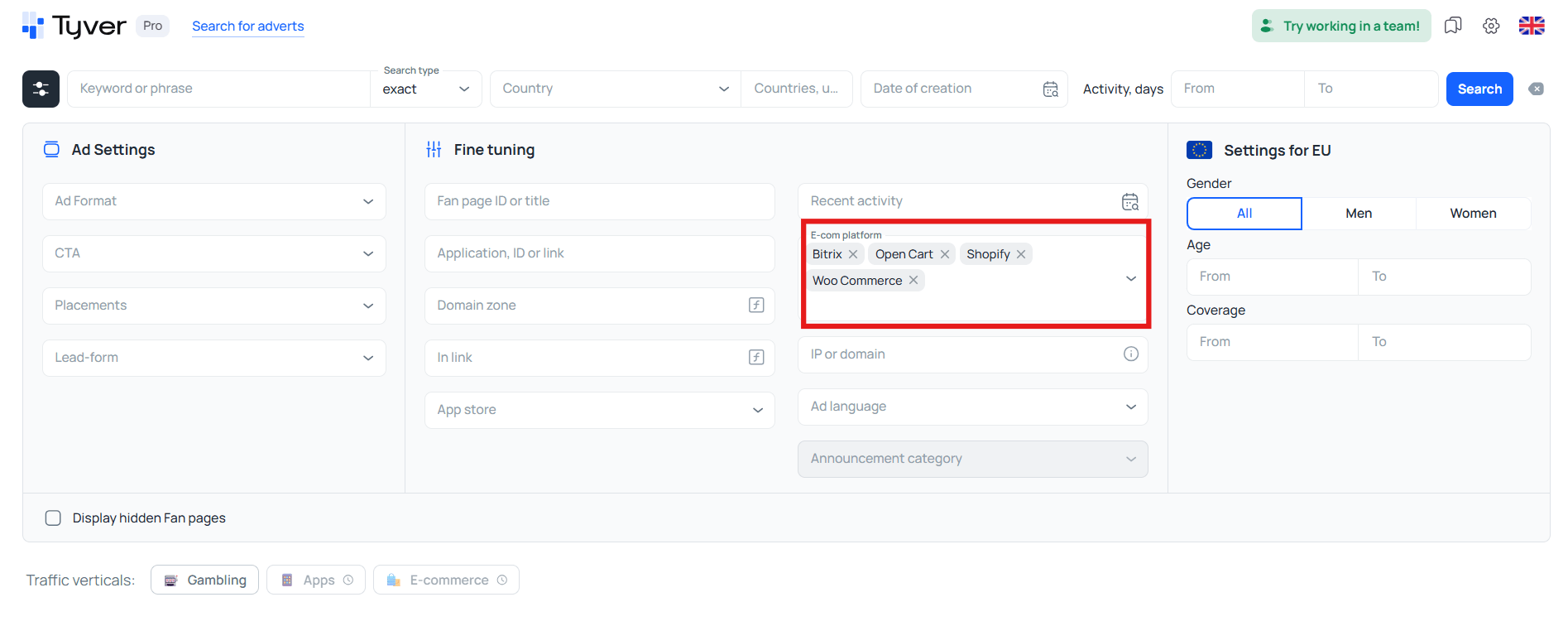This screenshot has height=626, width=1568.
Task: Focus the Activity days From field
Action: [1238, 89]
